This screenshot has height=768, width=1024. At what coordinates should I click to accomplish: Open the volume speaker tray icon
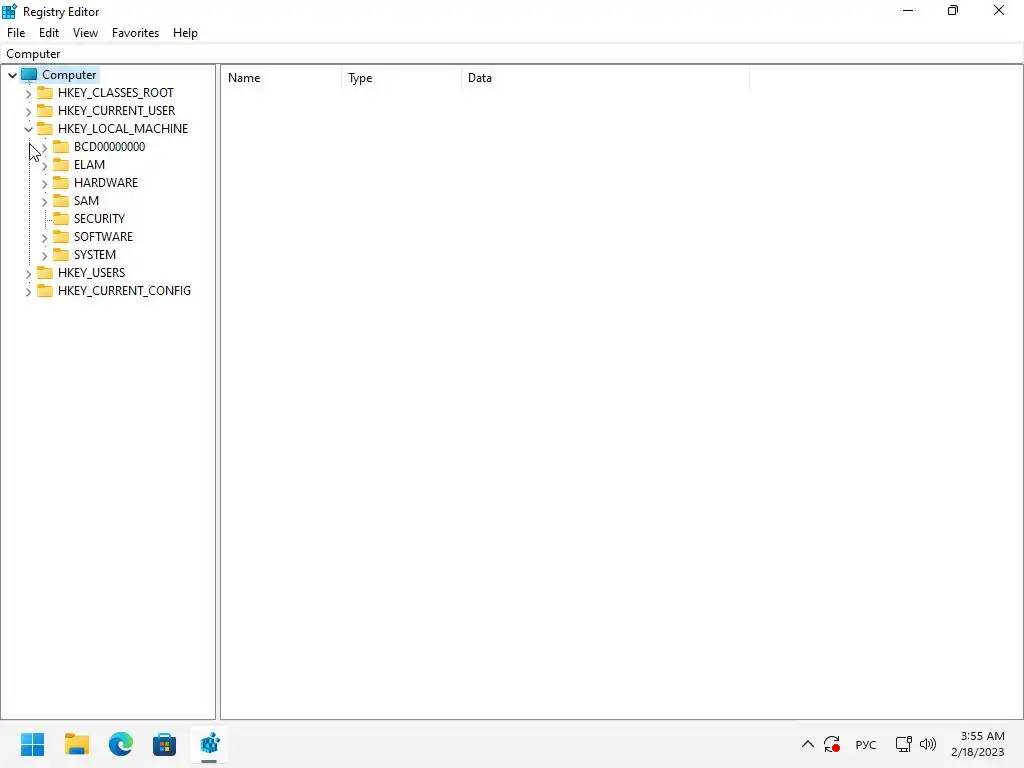pos(927,744)
